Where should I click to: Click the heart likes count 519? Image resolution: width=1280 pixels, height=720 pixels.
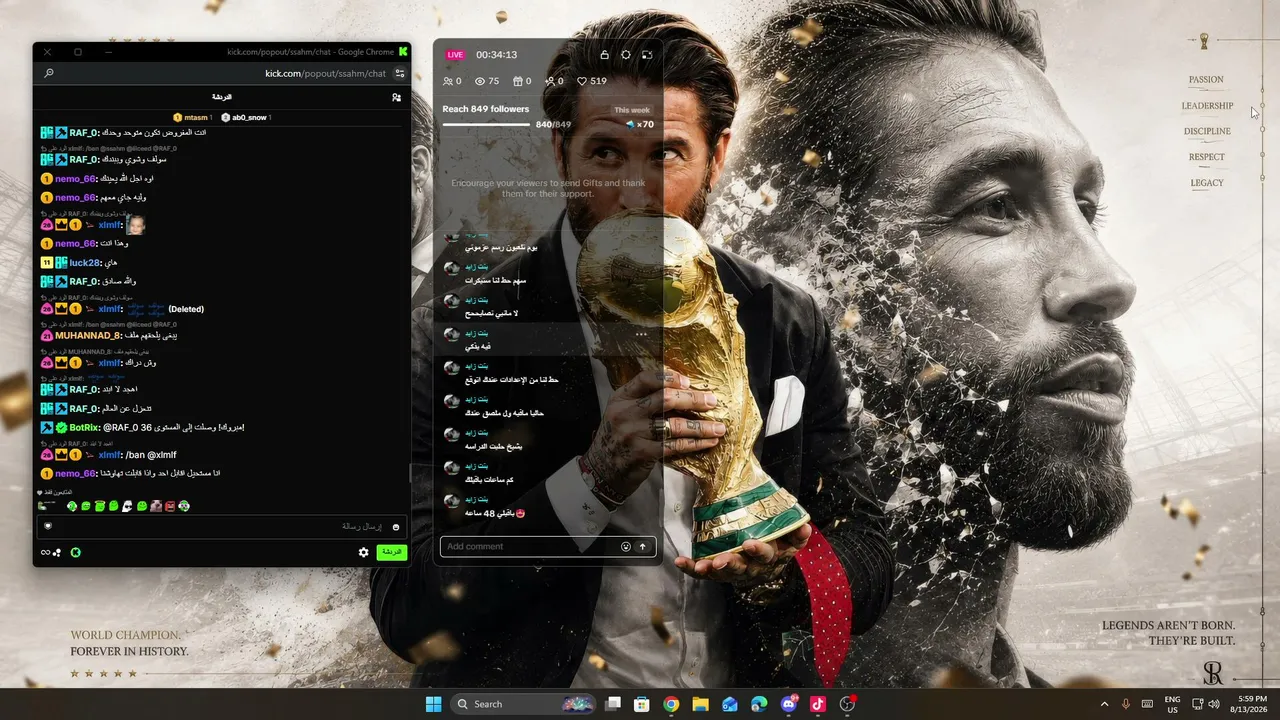(x=592, y=81)
